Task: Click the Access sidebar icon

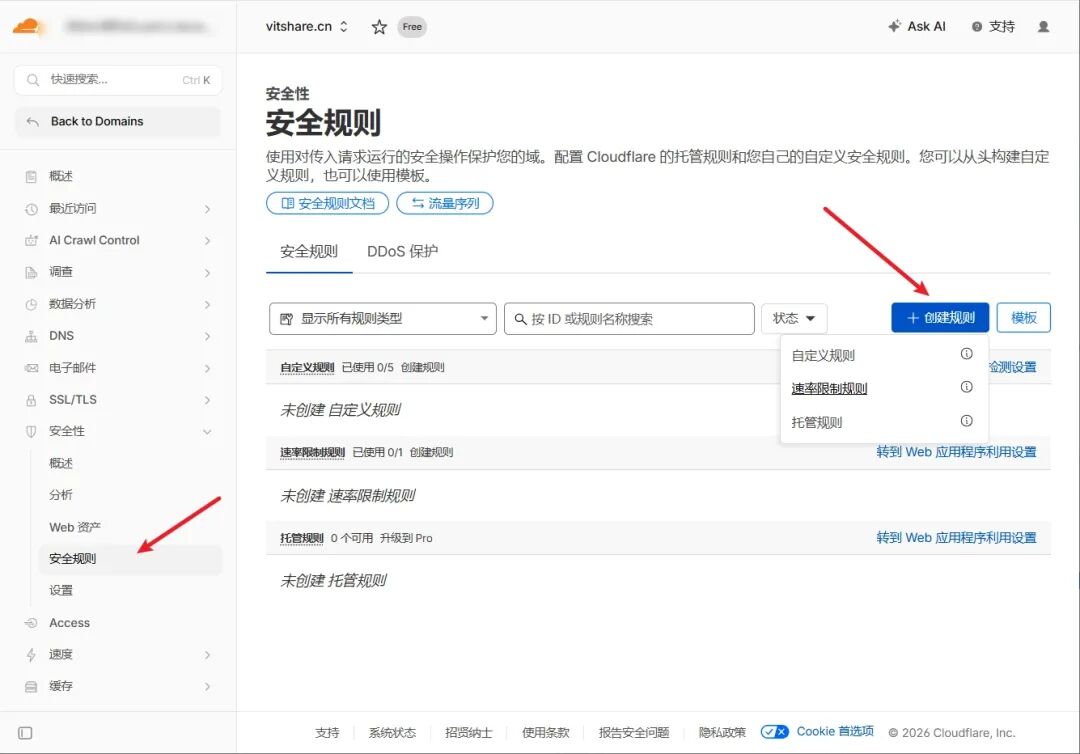Action: 31,623
